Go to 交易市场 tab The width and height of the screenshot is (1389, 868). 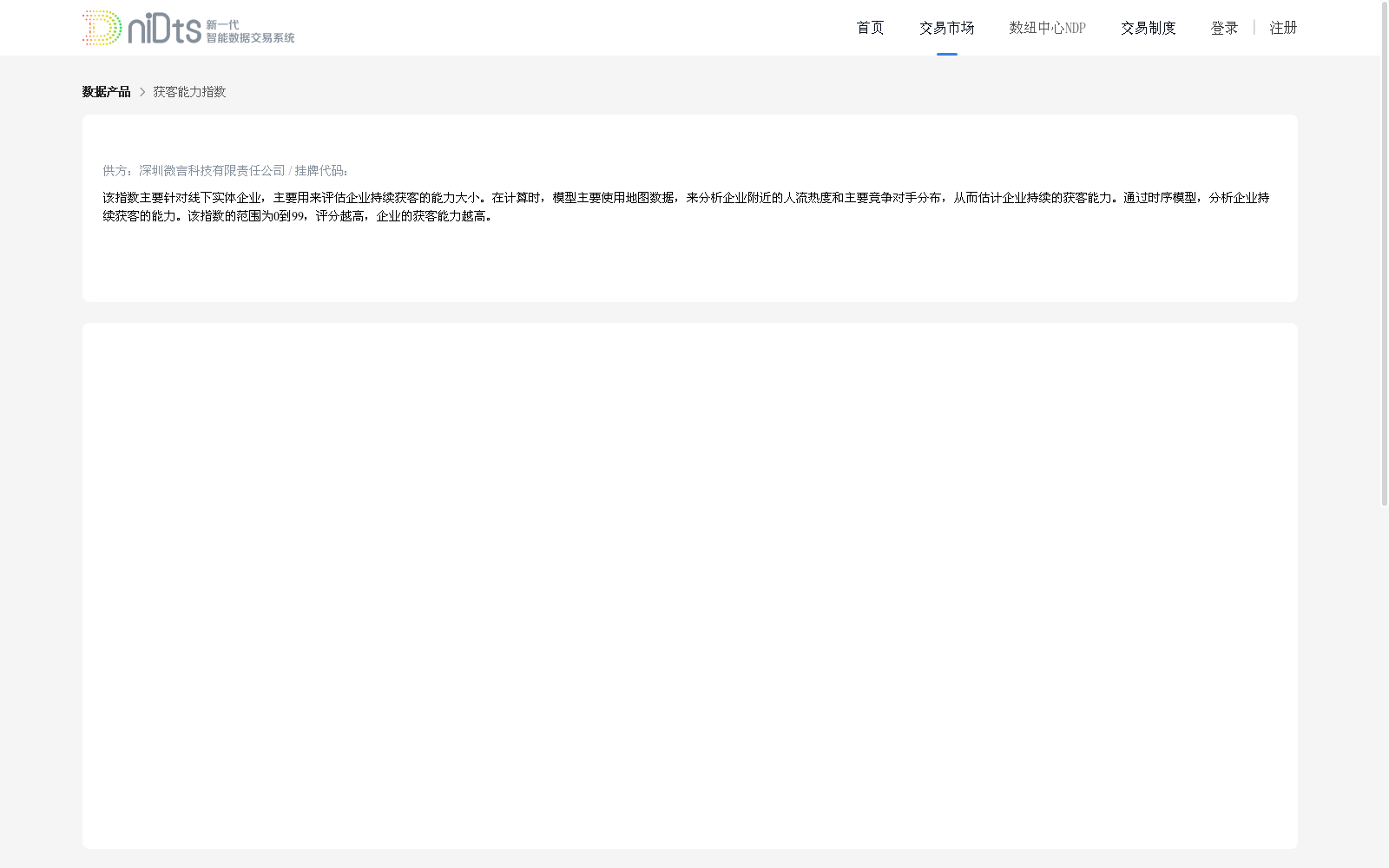click(x=946, y=28)
